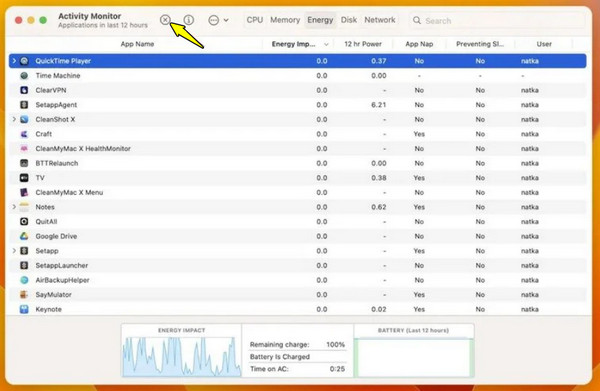The image size is (600, 391).
Task: Select the CleanMyMac X Menu icon
Action: tap(24, 192)
